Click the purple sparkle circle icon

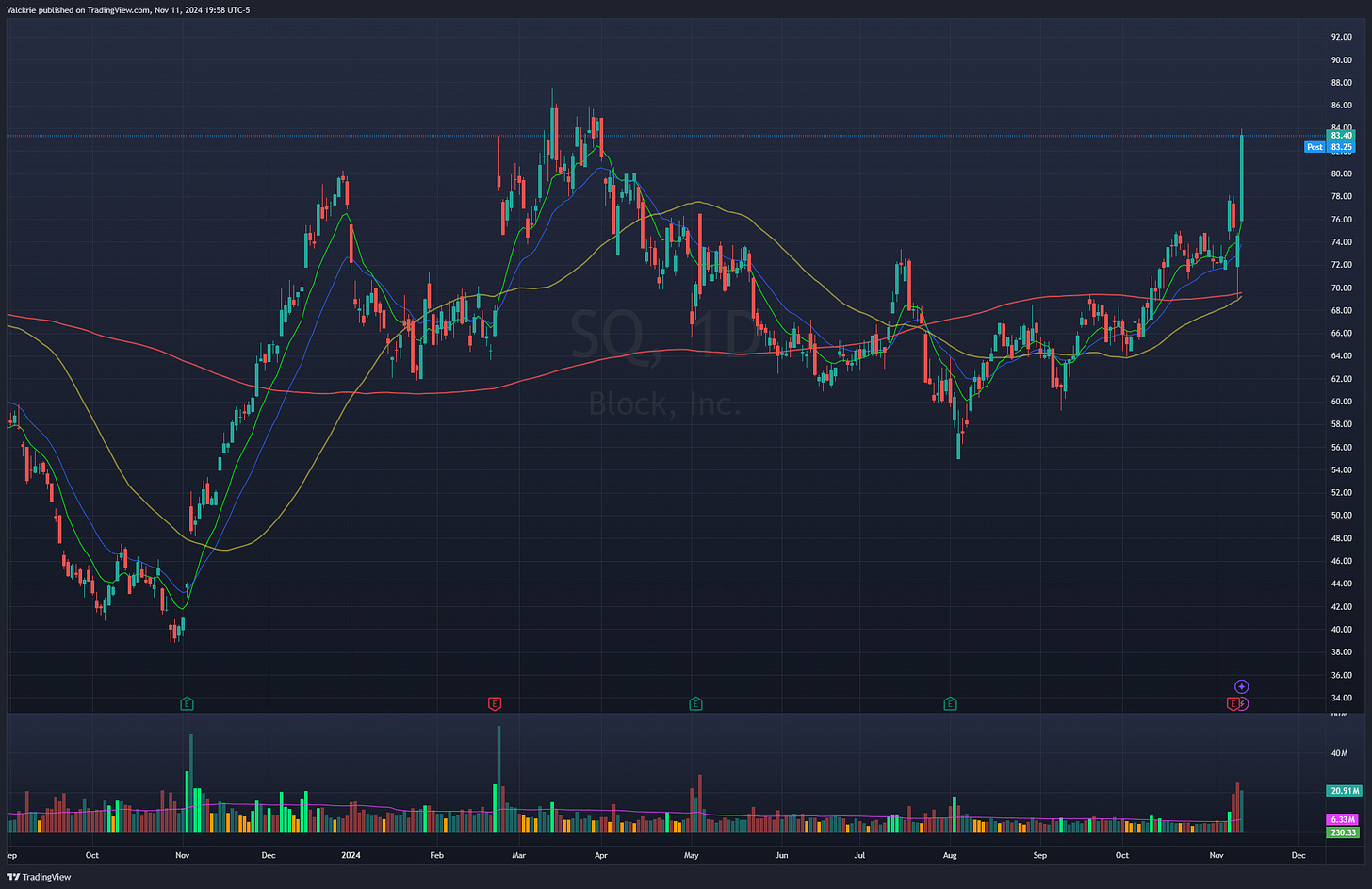[1242, 686]
